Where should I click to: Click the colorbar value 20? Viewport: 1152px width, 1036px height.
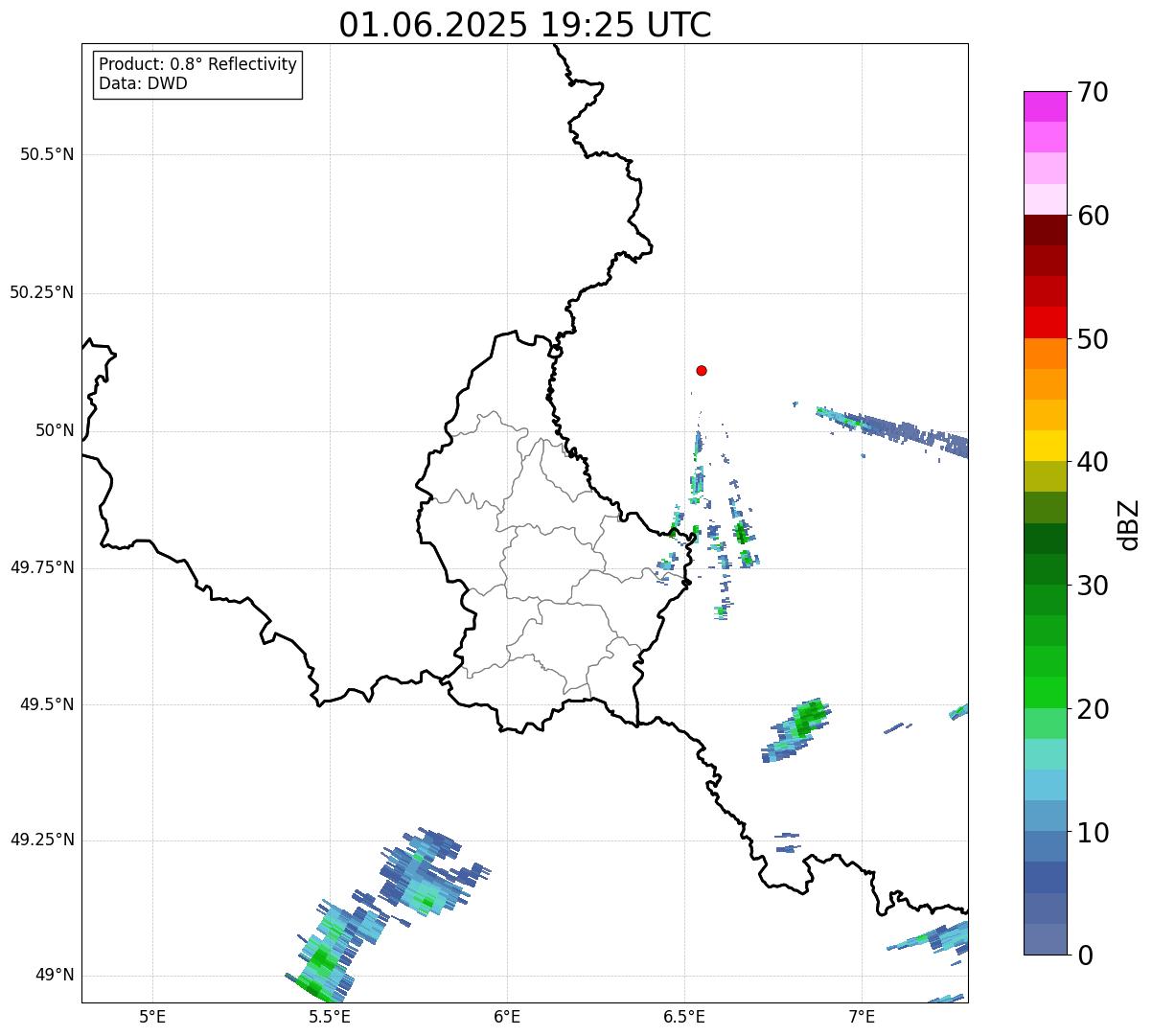(1093, 709)
